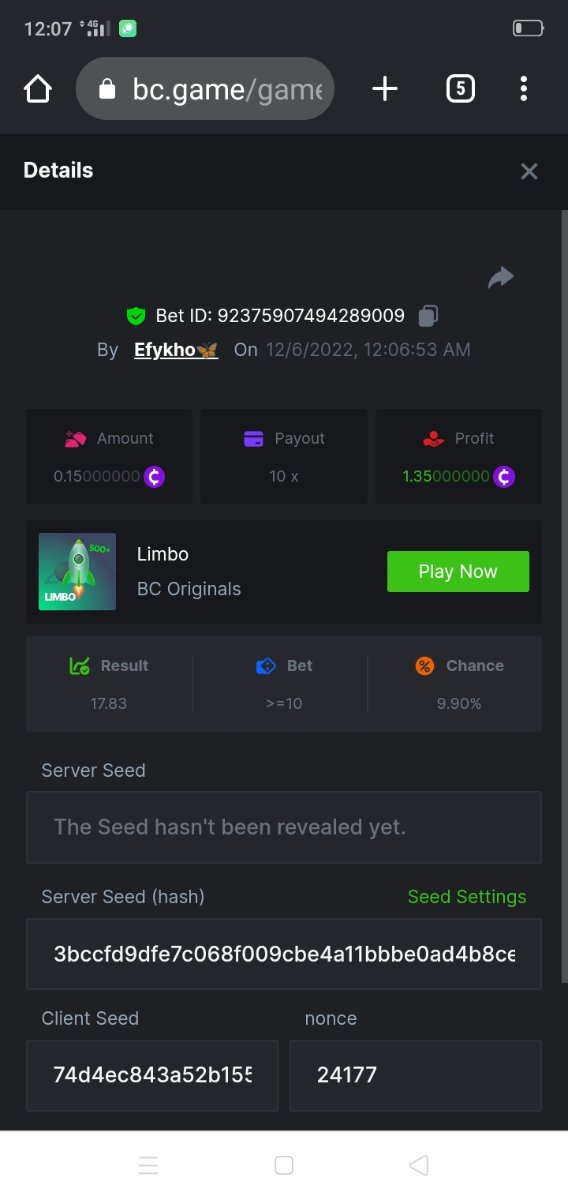568x1200 pixels.
Task: Open the browser three-dot menu
Action: pyautogui.click(x=524, y=90)
